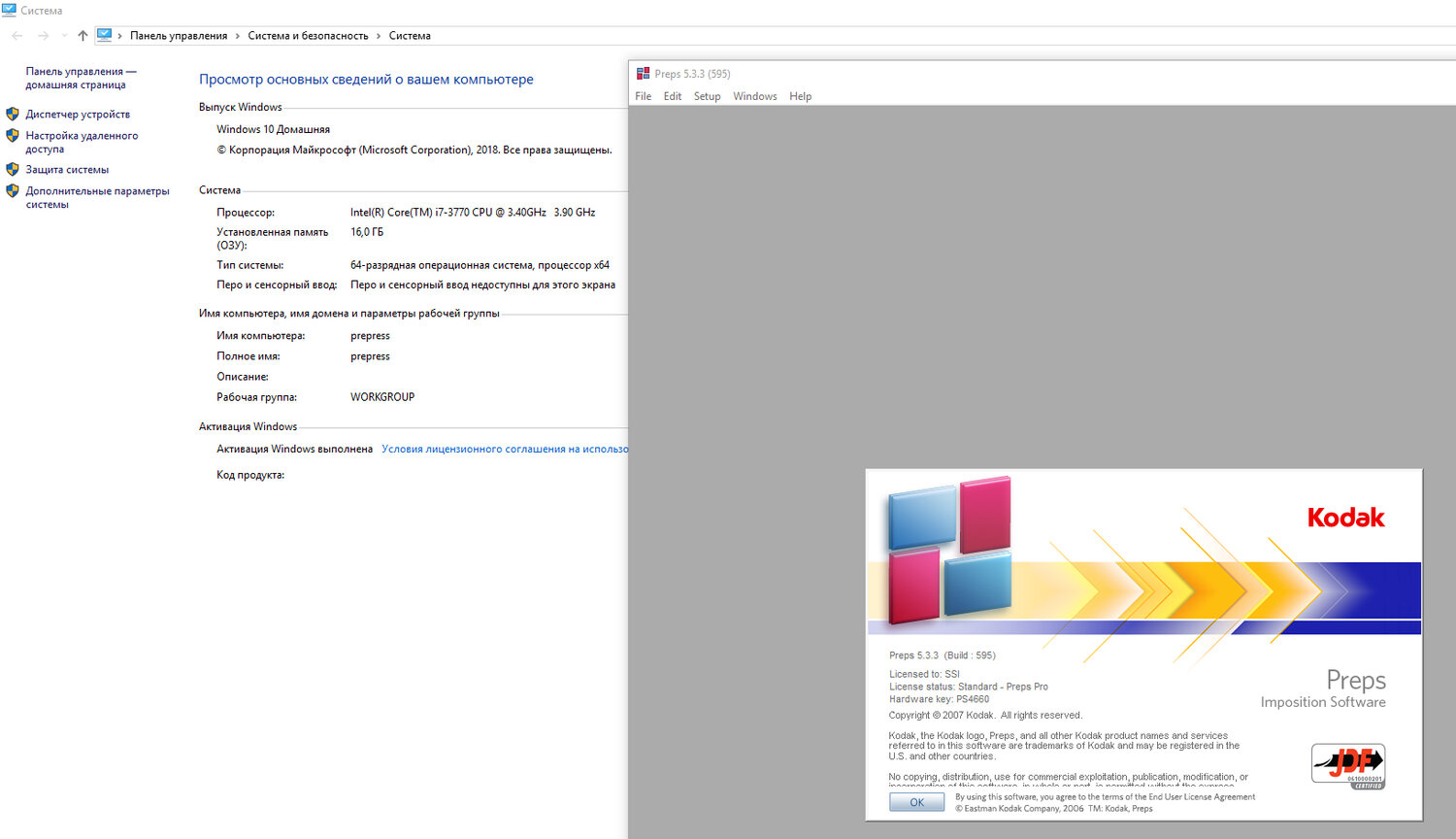
Task: Click Preps 5.3.3 (Build : 595) text
Action: point(943,655)
